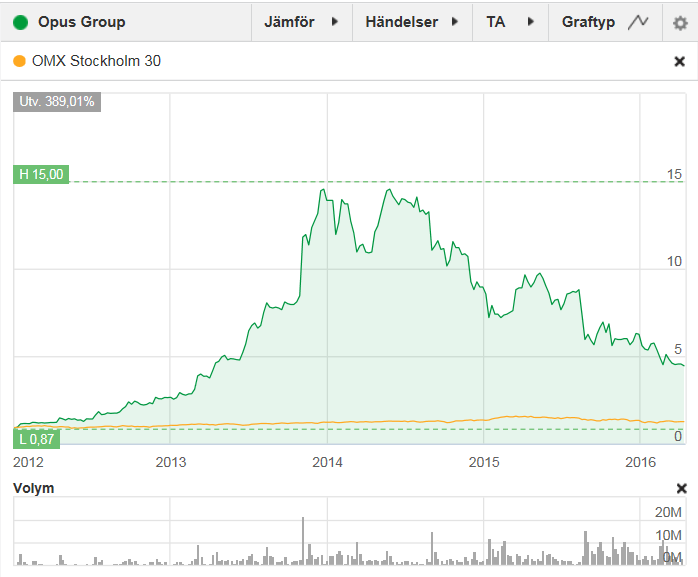This screenshot has width=698, height=577.
Task: Click the Graftyp line chart icon
Action: point(638,22)
